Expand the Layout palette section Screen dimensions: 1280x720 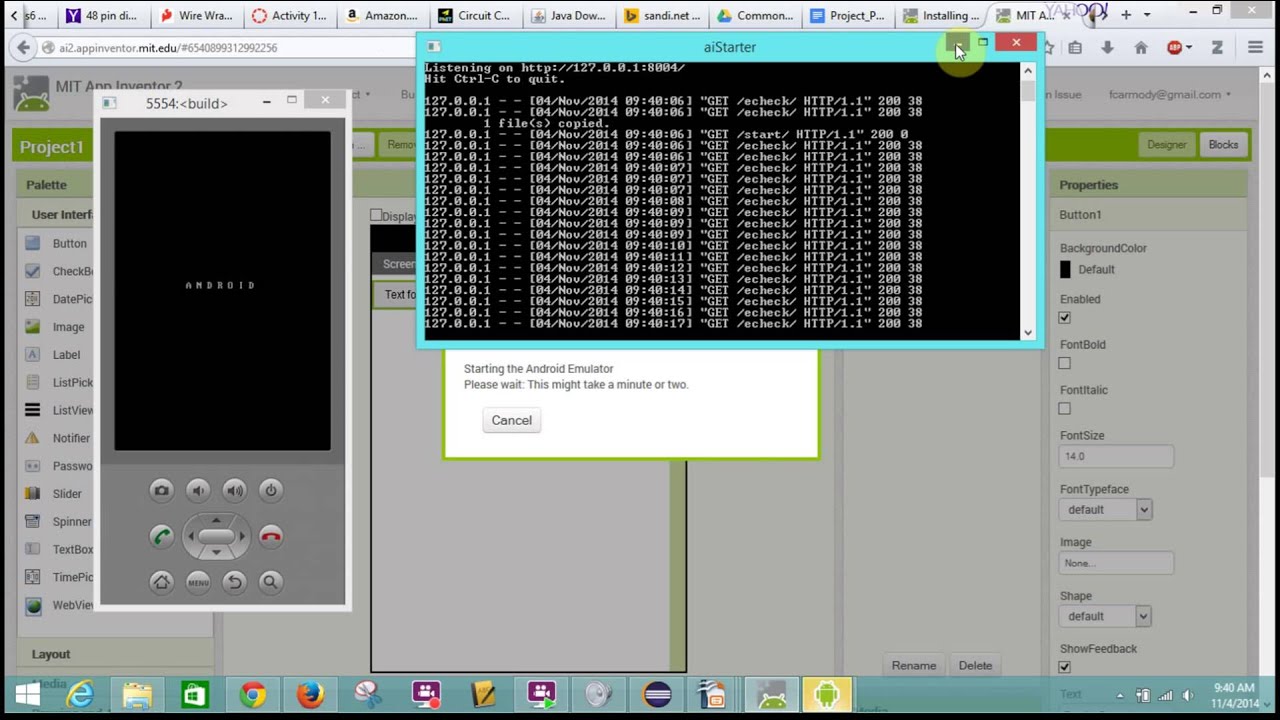[51, 654]
